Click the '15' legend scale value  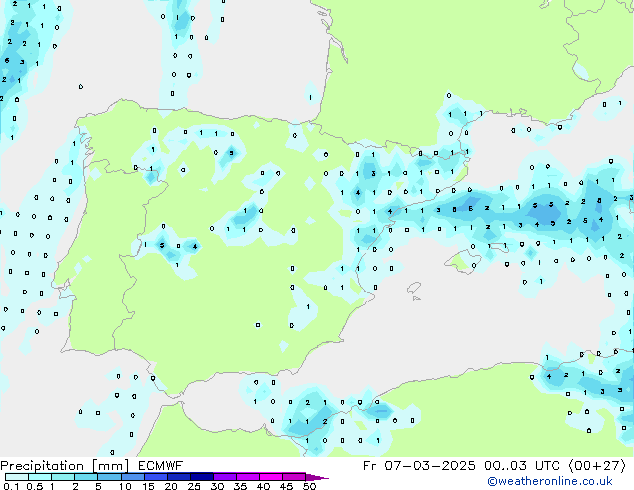148,486
